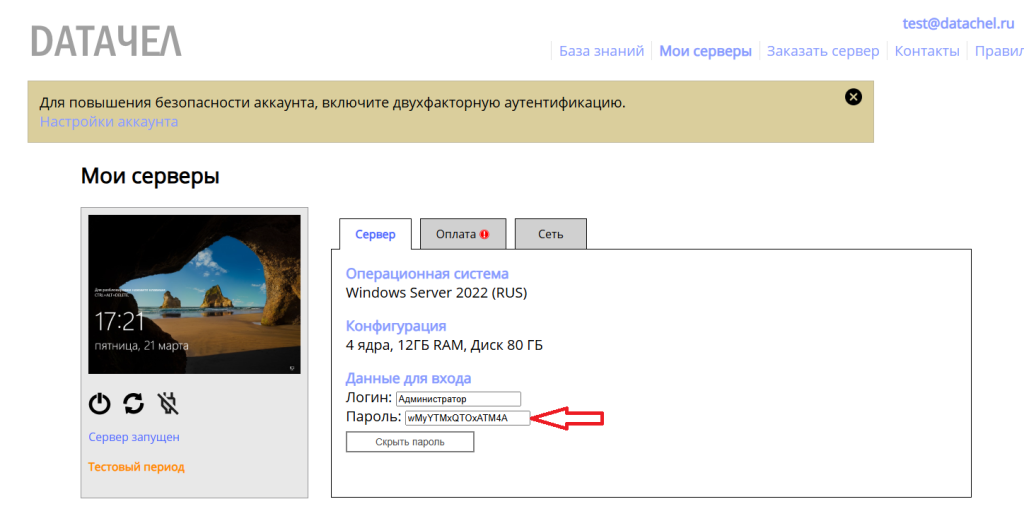This screenshot has height=516, width=1024.
Task: Click the unplug power-disconnect icon
Action: (x=168, y=403)
